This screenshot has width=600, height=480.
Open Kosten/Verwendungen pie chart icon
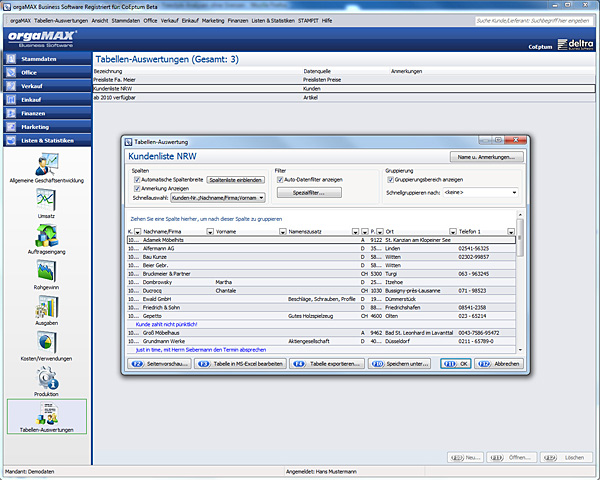click(46, 342)
